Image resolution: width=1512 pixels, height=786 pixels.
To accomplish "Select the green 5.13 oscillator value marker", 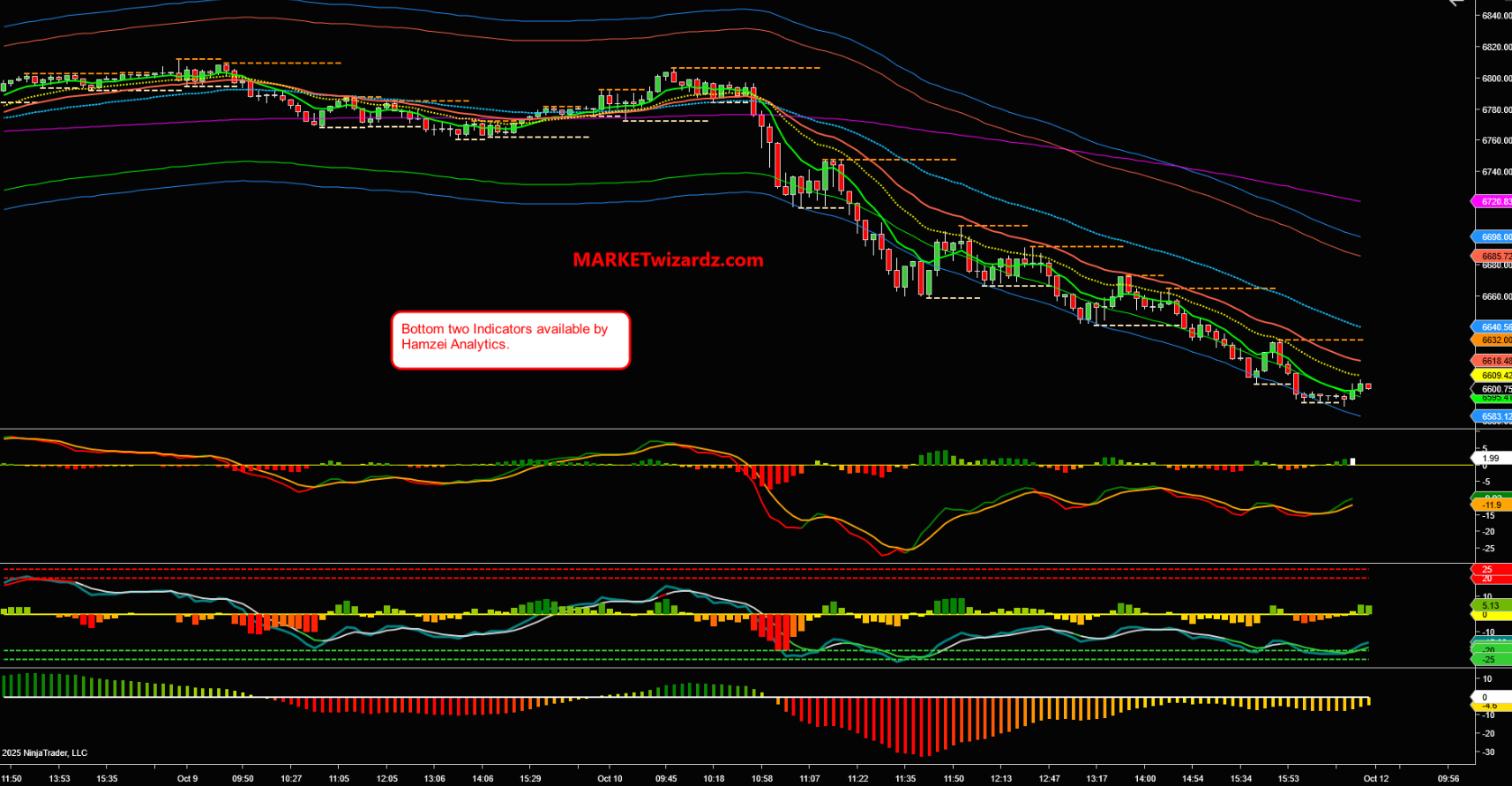I will (x=1491, y=606).
